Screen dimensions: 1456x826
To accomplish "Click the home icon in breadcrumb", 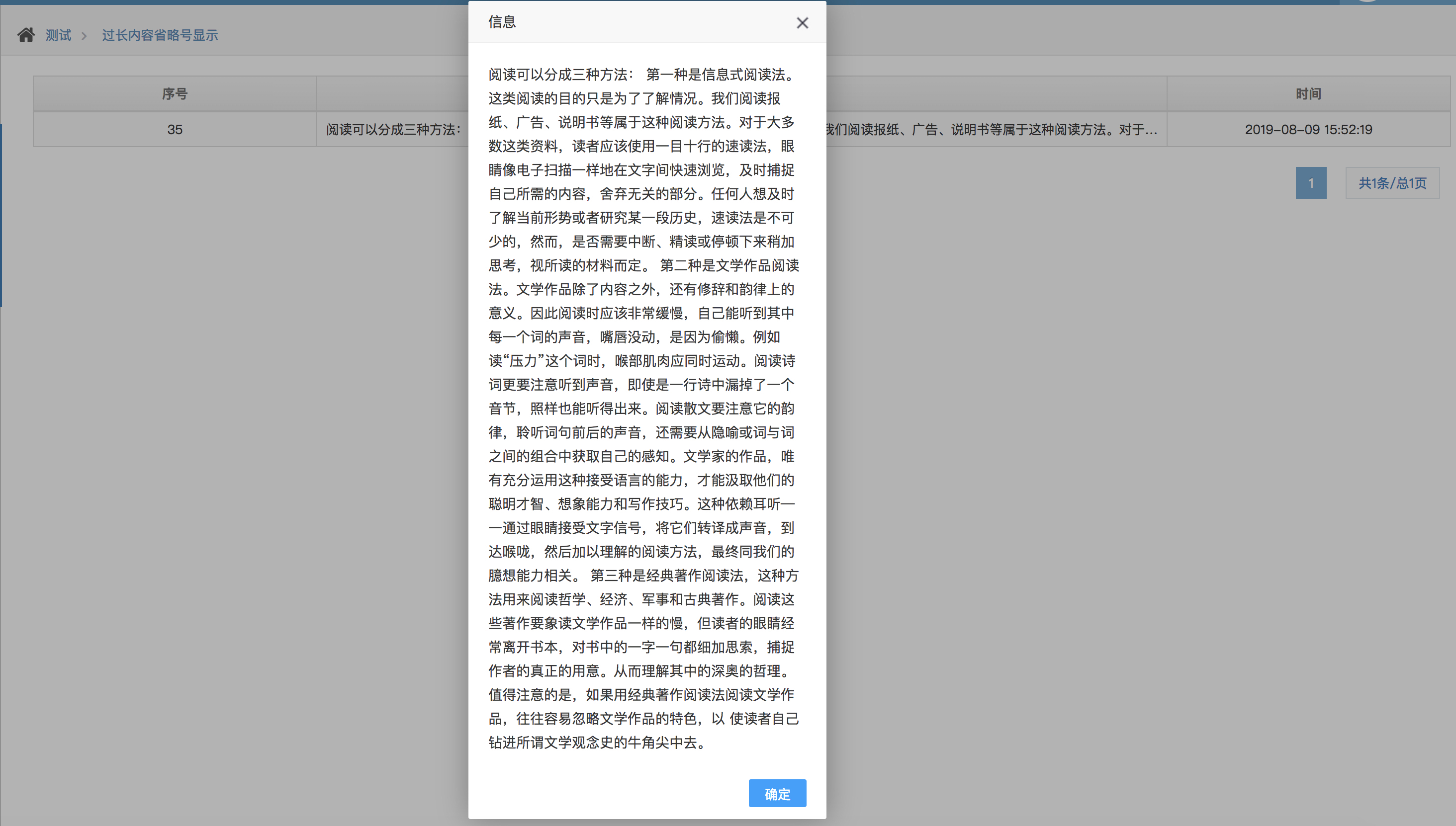I will click(25, 35).
